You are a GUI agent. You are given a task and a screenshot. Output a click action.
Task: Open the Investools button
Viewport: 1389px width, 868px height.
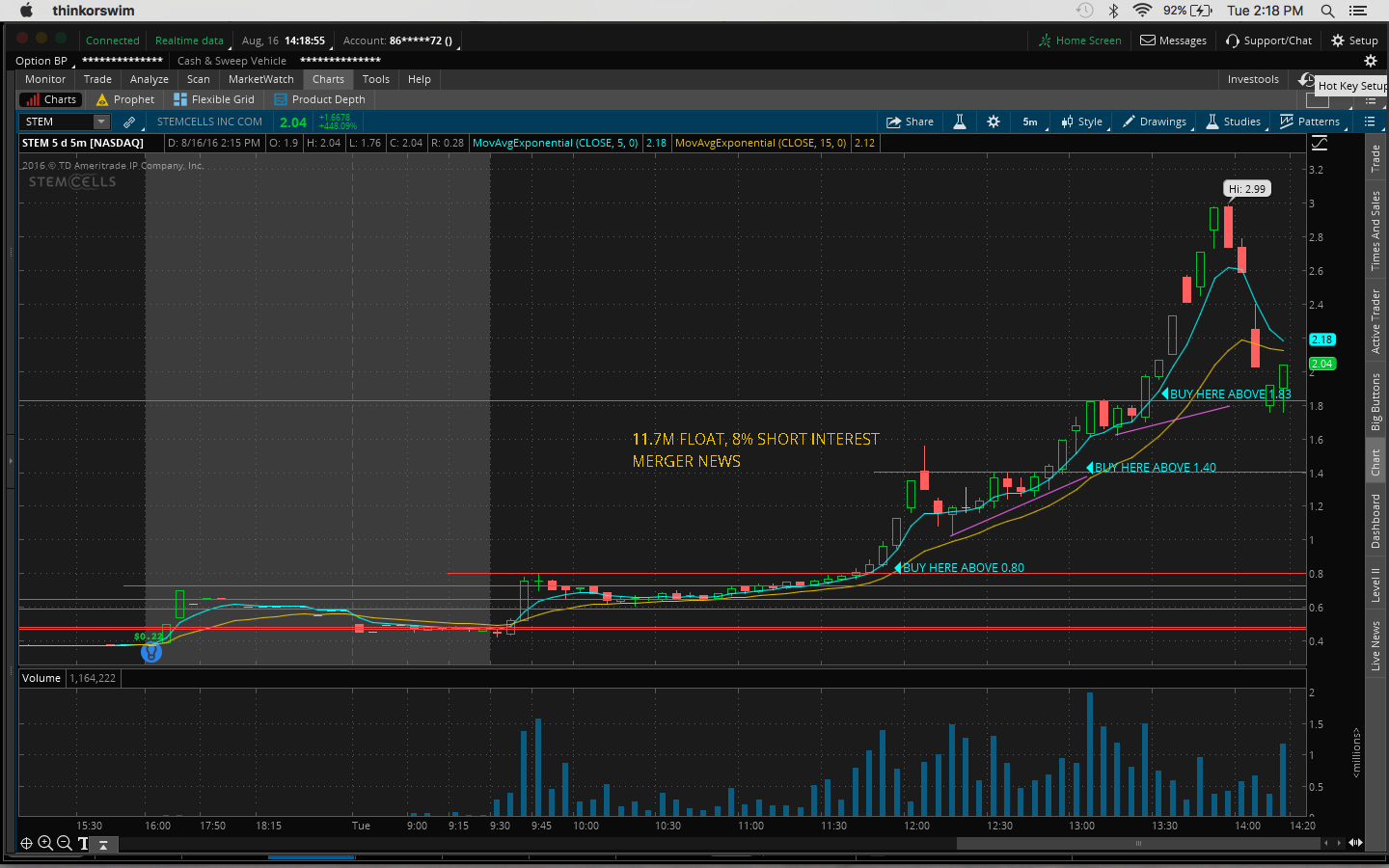coord(1253,79)
